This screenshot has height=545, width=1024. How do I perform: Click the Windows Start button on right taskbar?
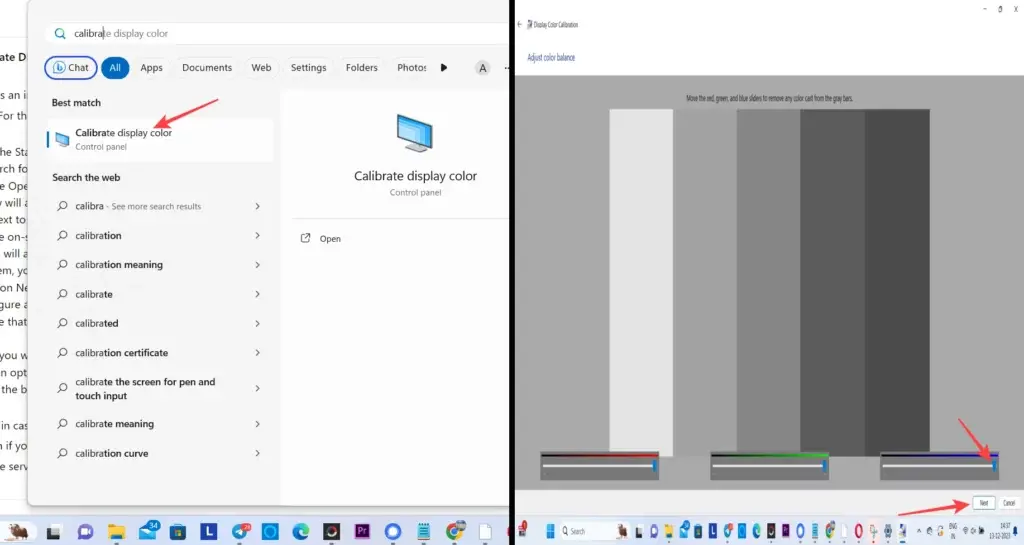coord(550,531)
